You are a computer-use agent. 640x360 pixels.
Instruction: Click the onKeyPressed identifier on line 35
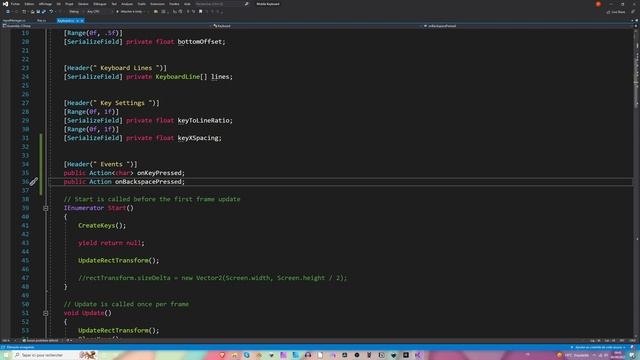coord(159,173)
